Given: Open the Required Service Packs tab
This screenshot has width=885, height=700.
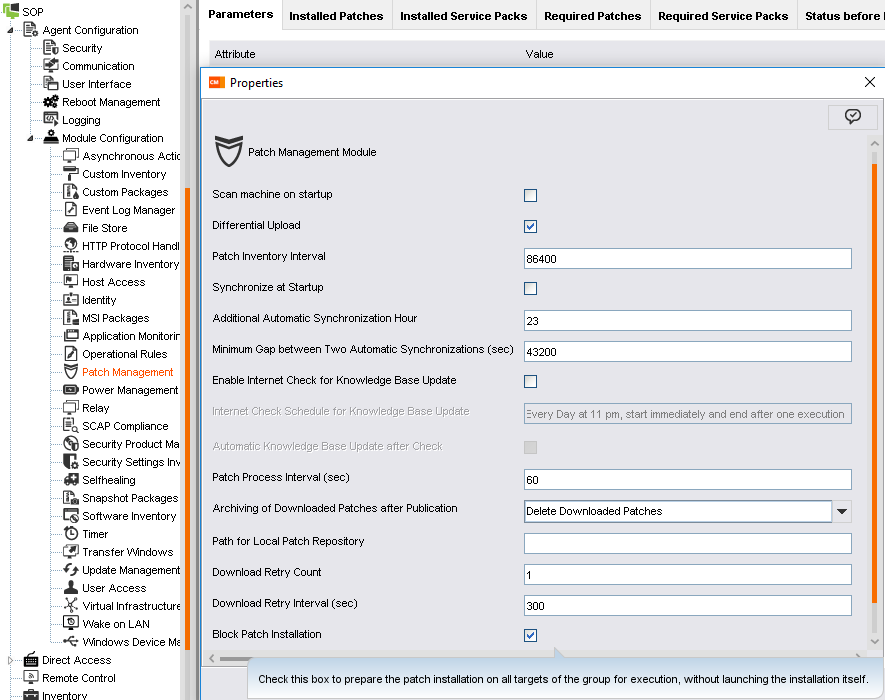Looking at the screenshot, I should click(722, 16).
